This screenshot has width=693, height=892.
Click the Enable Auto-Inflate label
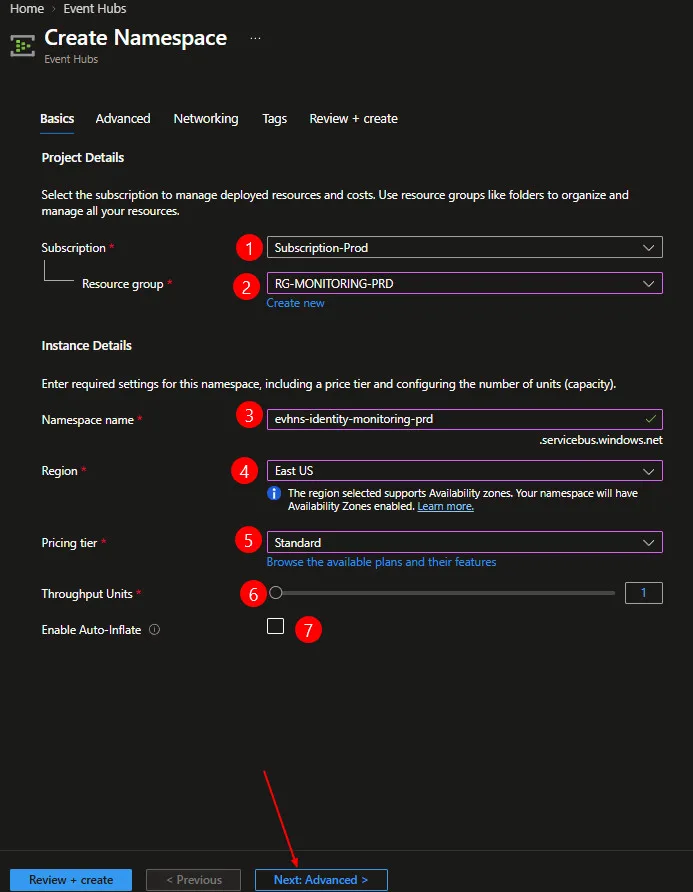click(x=91, y=630)
